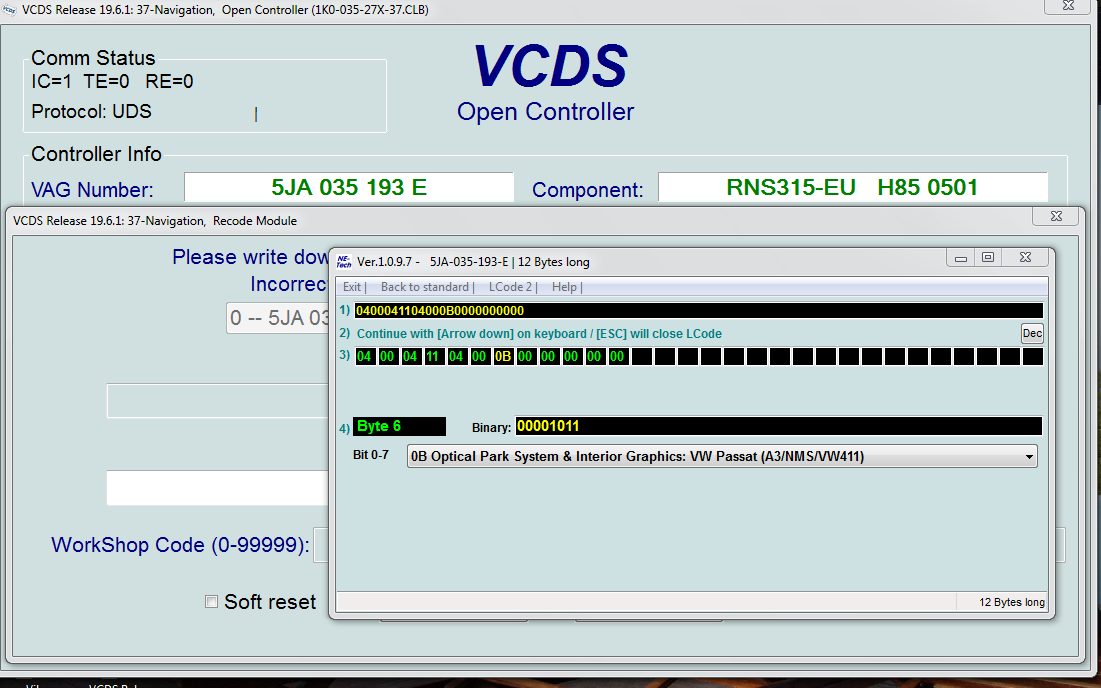Click the Dec conversion button
This screenshot has height=688, width=1101.
1032,333
